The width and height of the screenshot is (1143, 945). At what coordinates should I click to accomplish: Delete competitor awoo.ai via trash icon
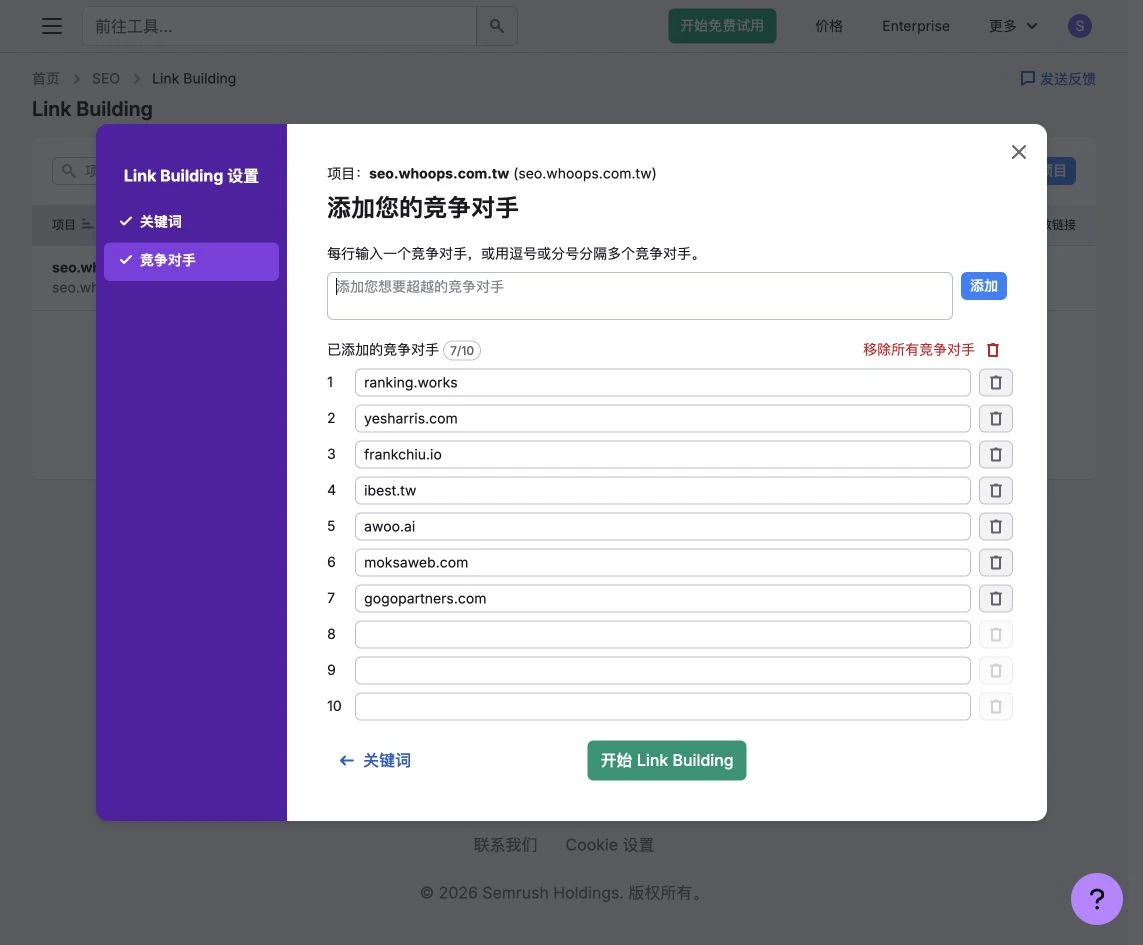pyautogui.click(x=995, y=526)
